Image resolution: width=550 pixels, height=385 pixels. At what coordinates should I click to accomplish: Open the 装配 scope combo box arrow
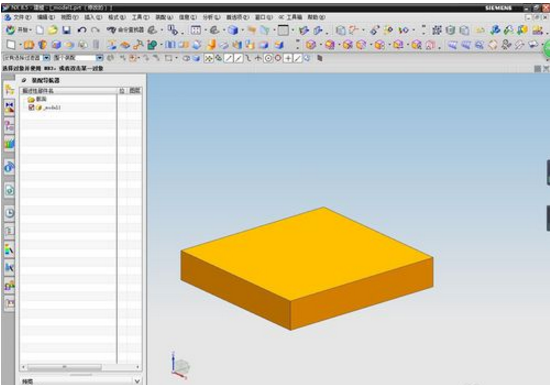[100, 58]
